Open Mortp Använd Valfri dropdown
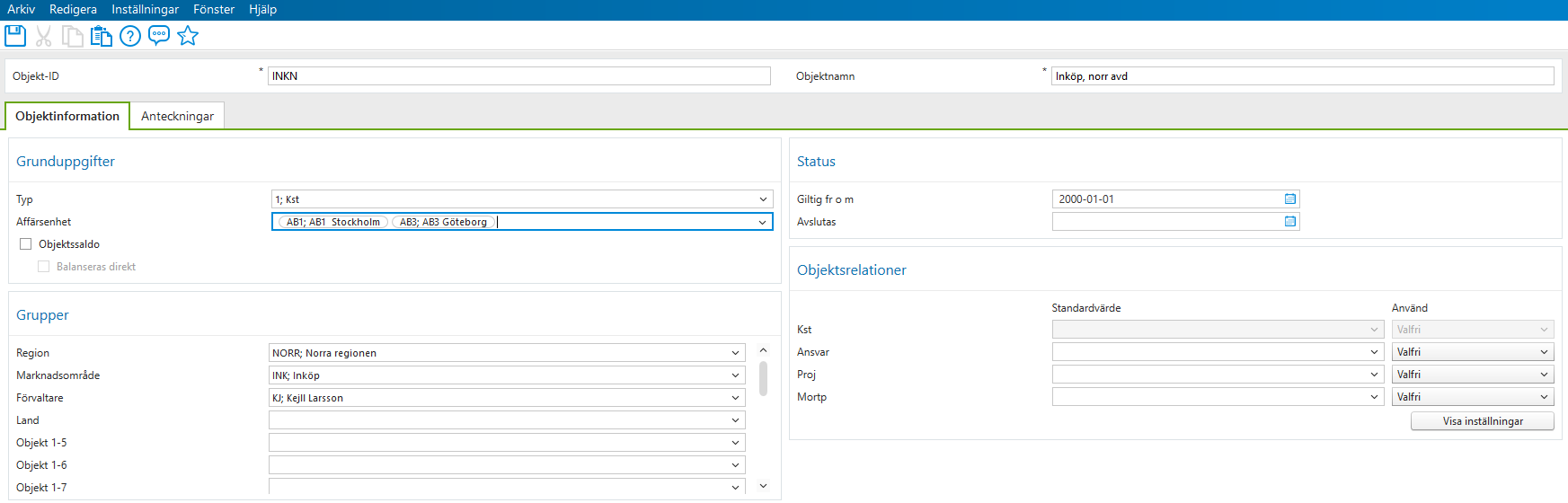 [x=1473, y=397]
